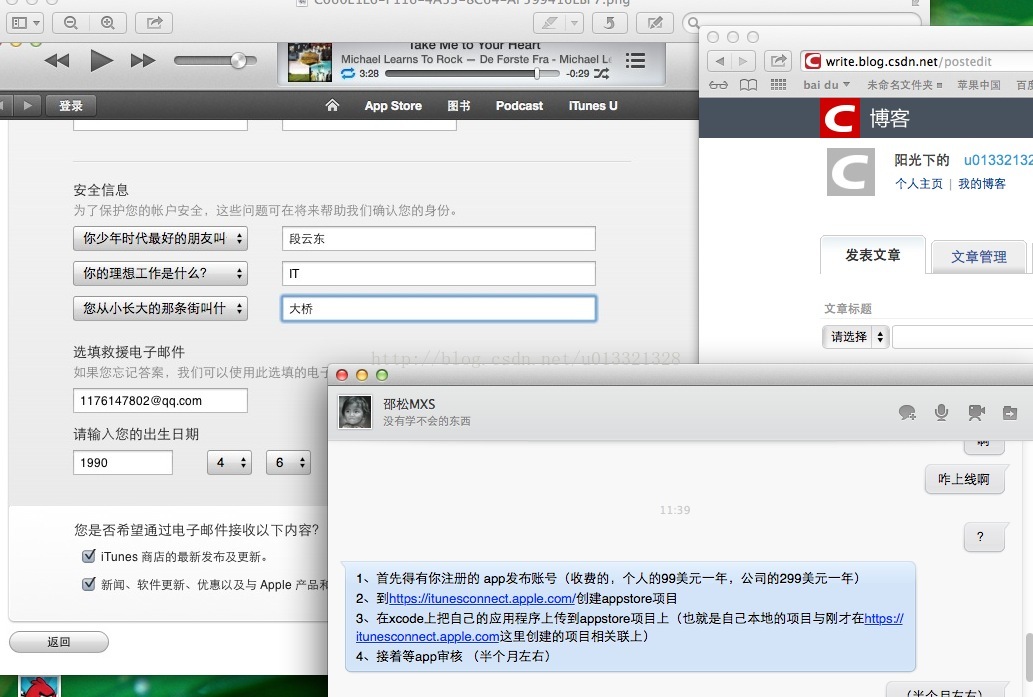Image resolution: width=1033 pixels, height=697 pixels.
Task: Open the 未命名文件夹 bookmarks folder
Action: pyautogui.click(x=904, y=85)
